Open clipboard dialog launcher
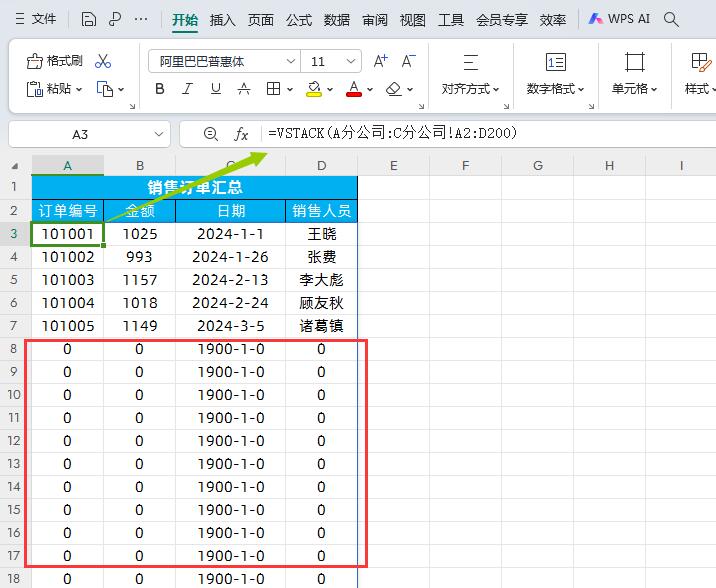 coord(132,106)
